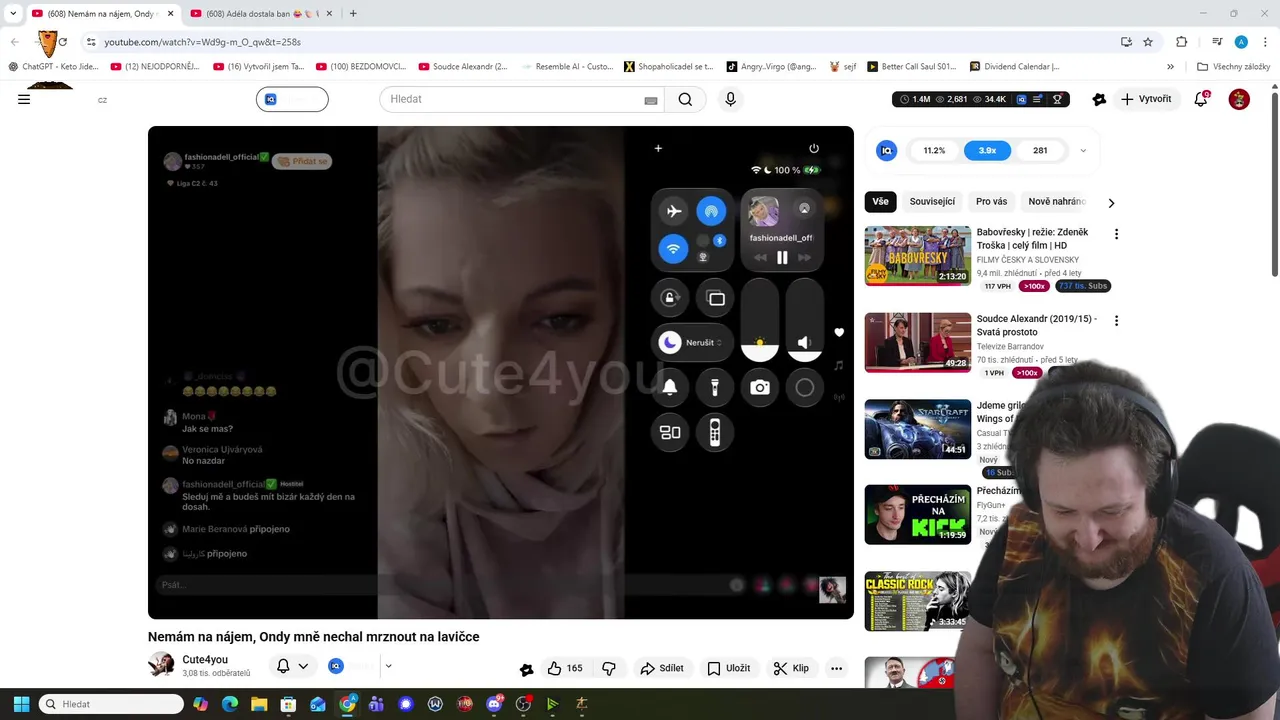Open Microsoft Edge from the taskbar
Screen dimensions: 1280x720
(x=230, y=704)
